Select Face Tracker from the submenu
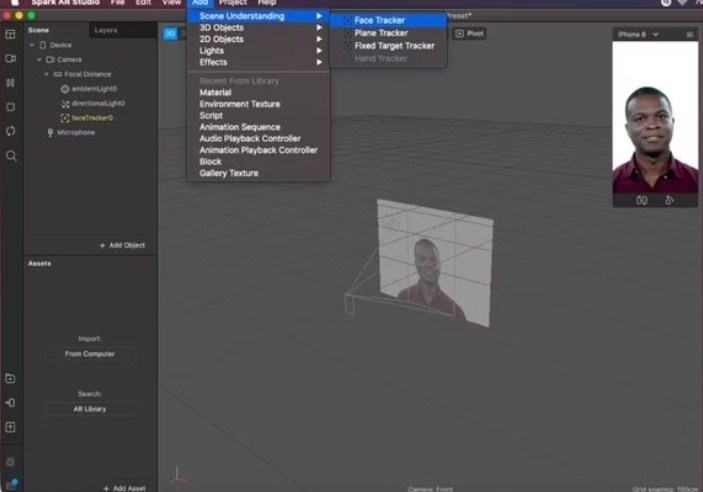Image resolution: width=703 pixels, height=492 pixels. point(379,20)
